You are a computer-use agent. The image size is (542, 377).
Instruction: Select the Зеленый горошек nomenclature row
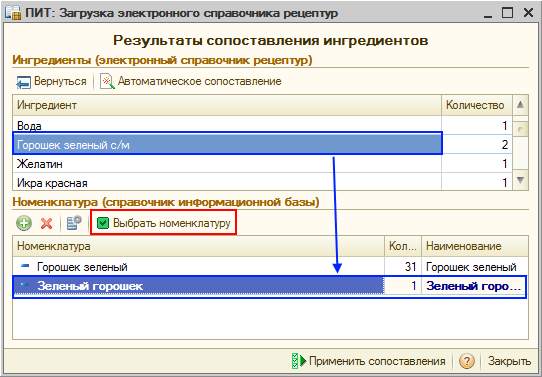click(x=270, y=286)
